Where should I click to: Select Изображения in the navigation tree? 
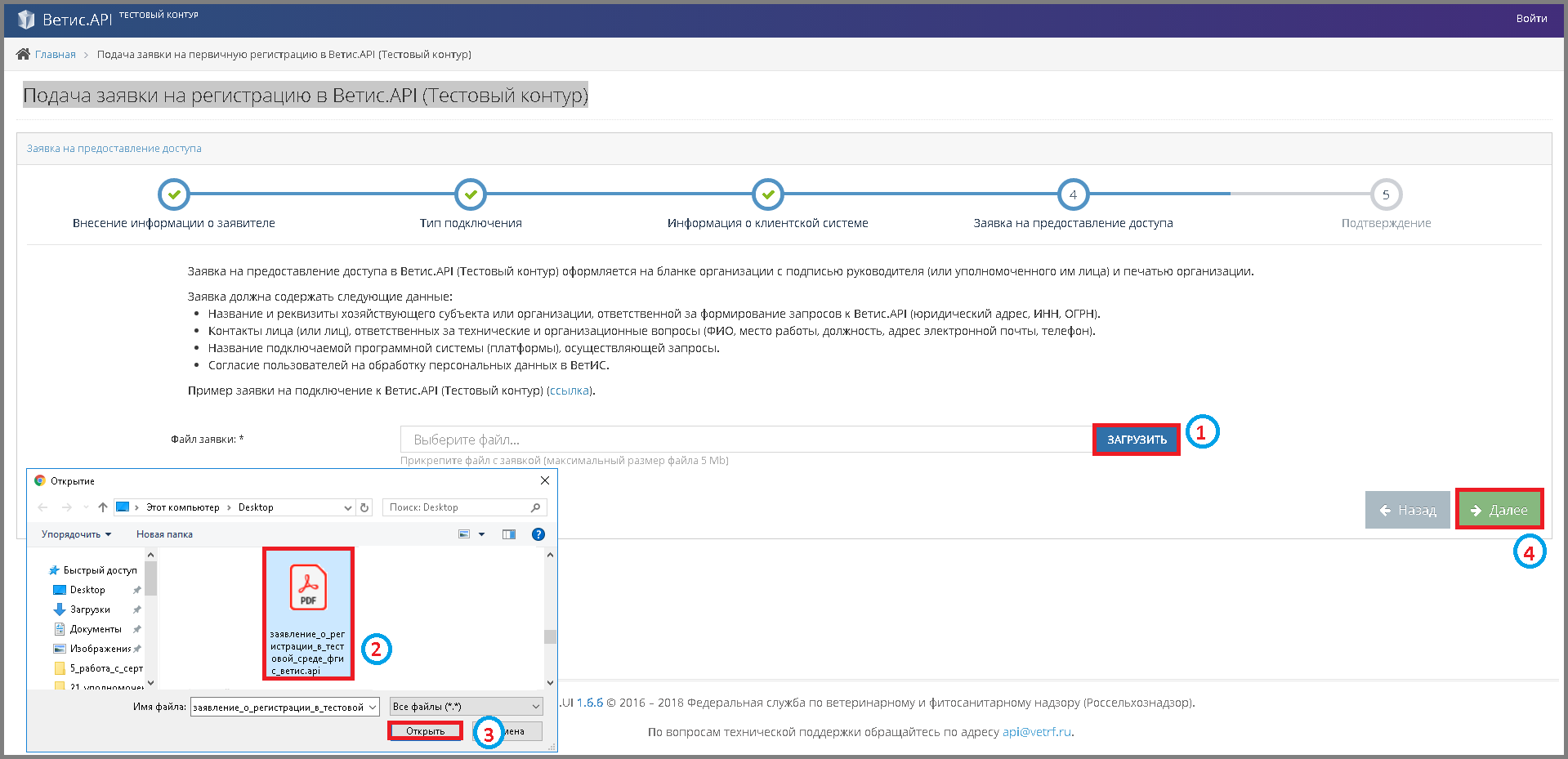92,649
